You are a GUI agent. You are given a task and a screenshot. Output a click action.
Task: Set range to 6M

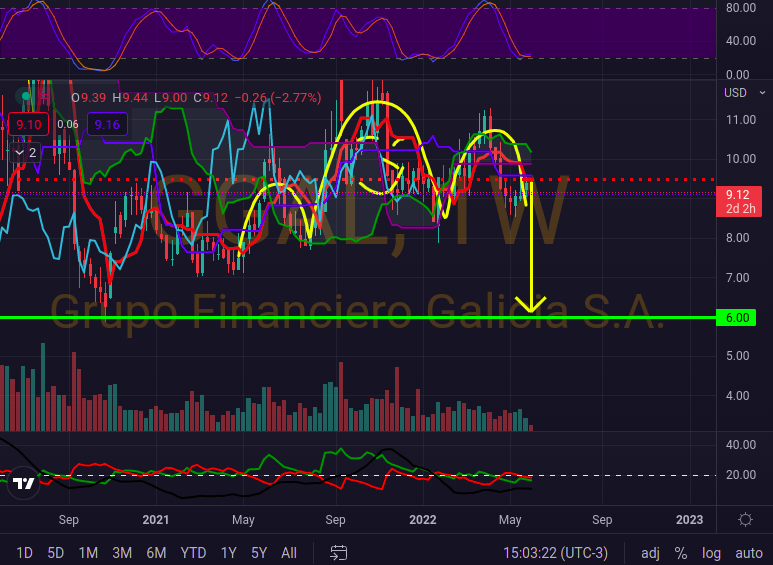tap(156, 552)
